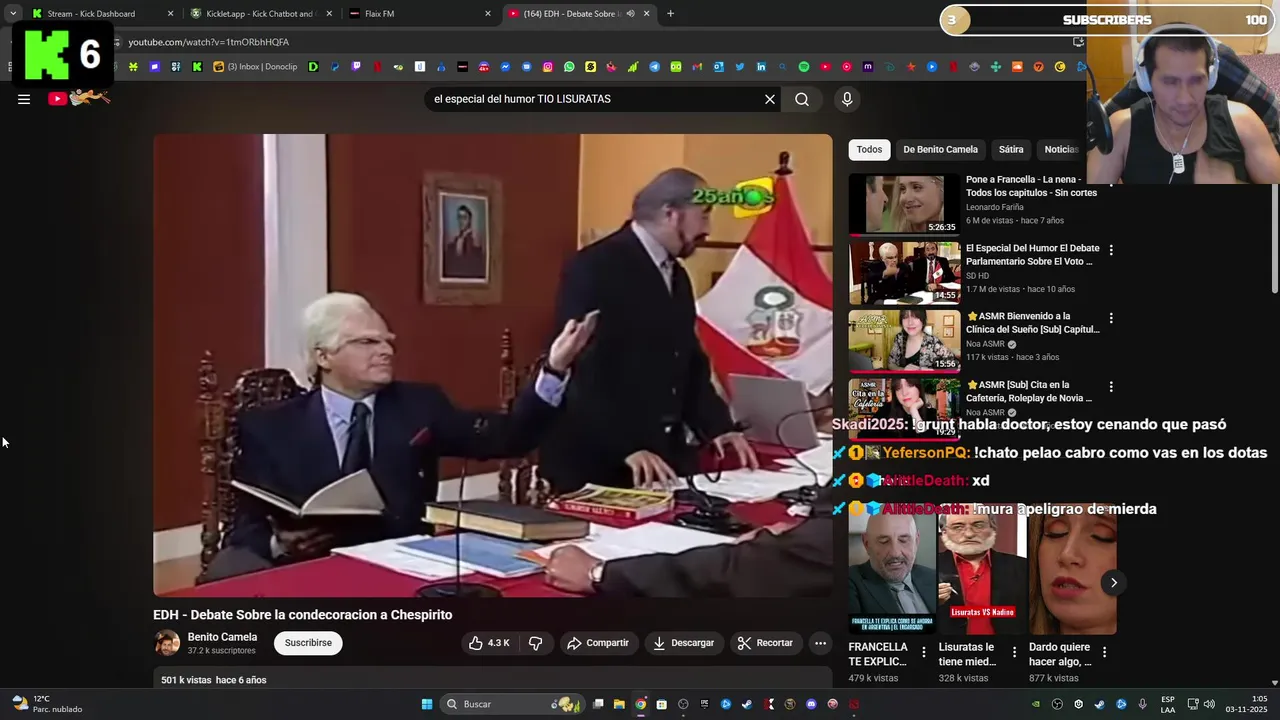Show next shorts with right arrow

click(1113, 583)
